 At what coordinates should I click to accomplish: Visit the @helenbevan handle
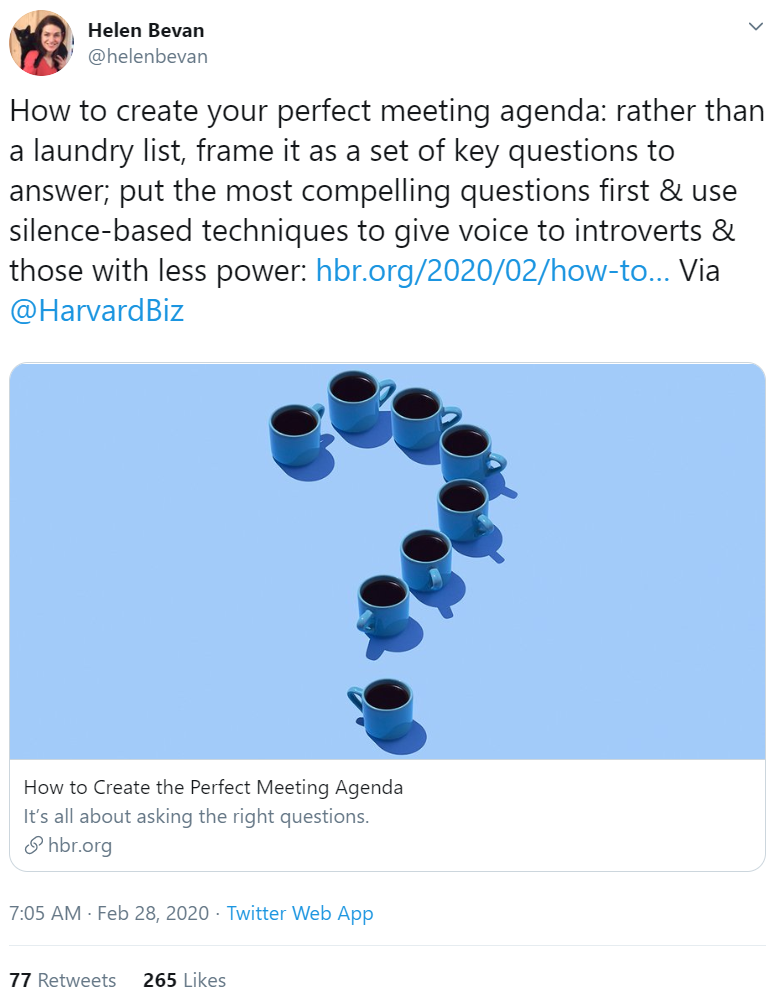(148, 57)
